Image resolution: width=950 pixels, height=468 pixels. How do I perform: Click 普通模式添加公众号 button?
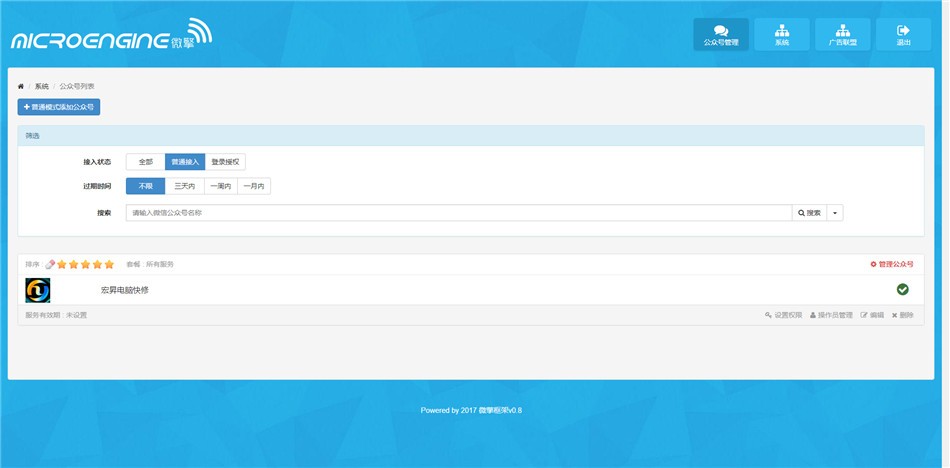[x=59, y=107]
